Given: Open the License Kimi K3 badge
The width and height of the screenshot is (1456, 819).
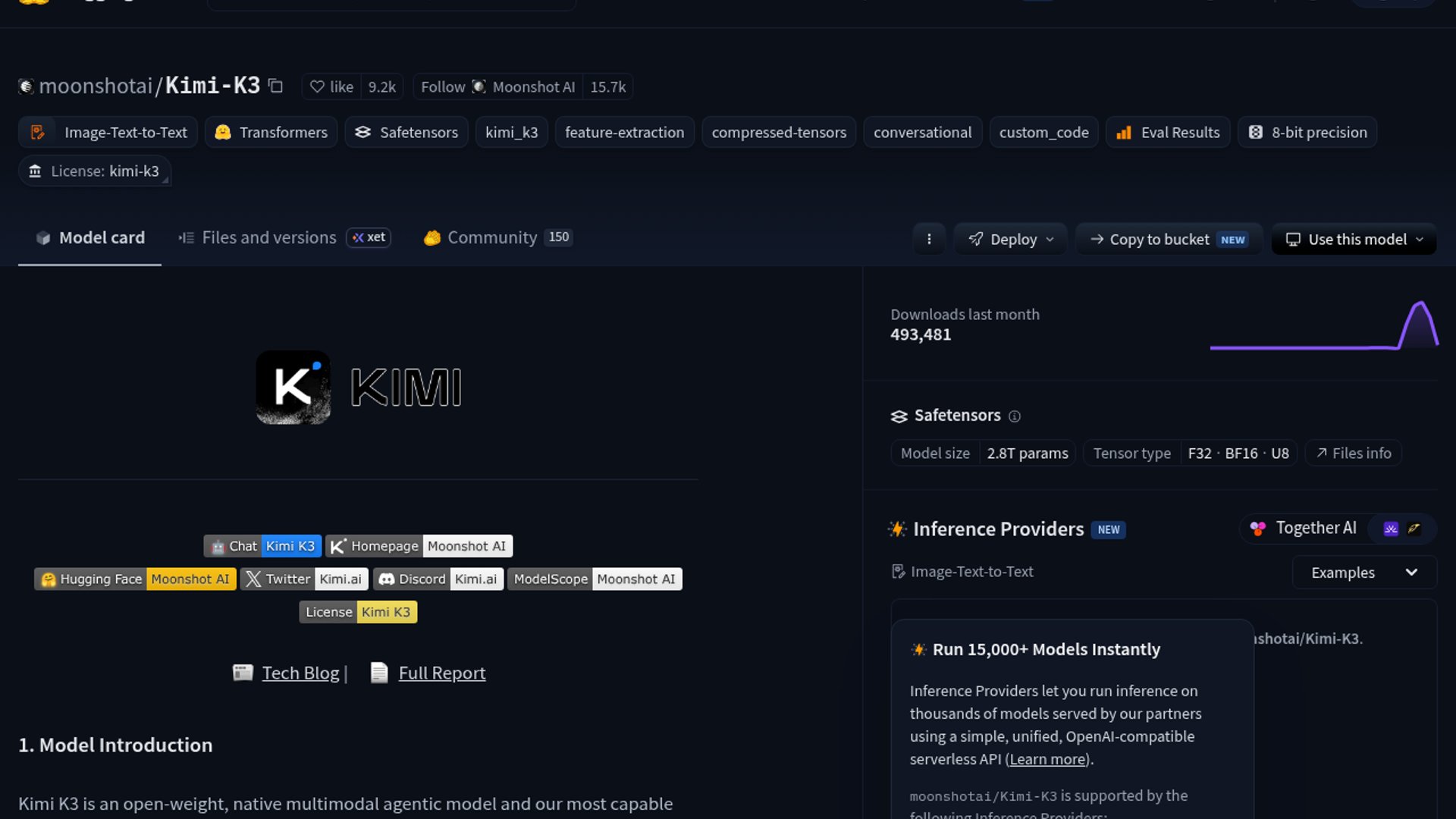Looking at the screenshot, I should [x=358, y=612].
